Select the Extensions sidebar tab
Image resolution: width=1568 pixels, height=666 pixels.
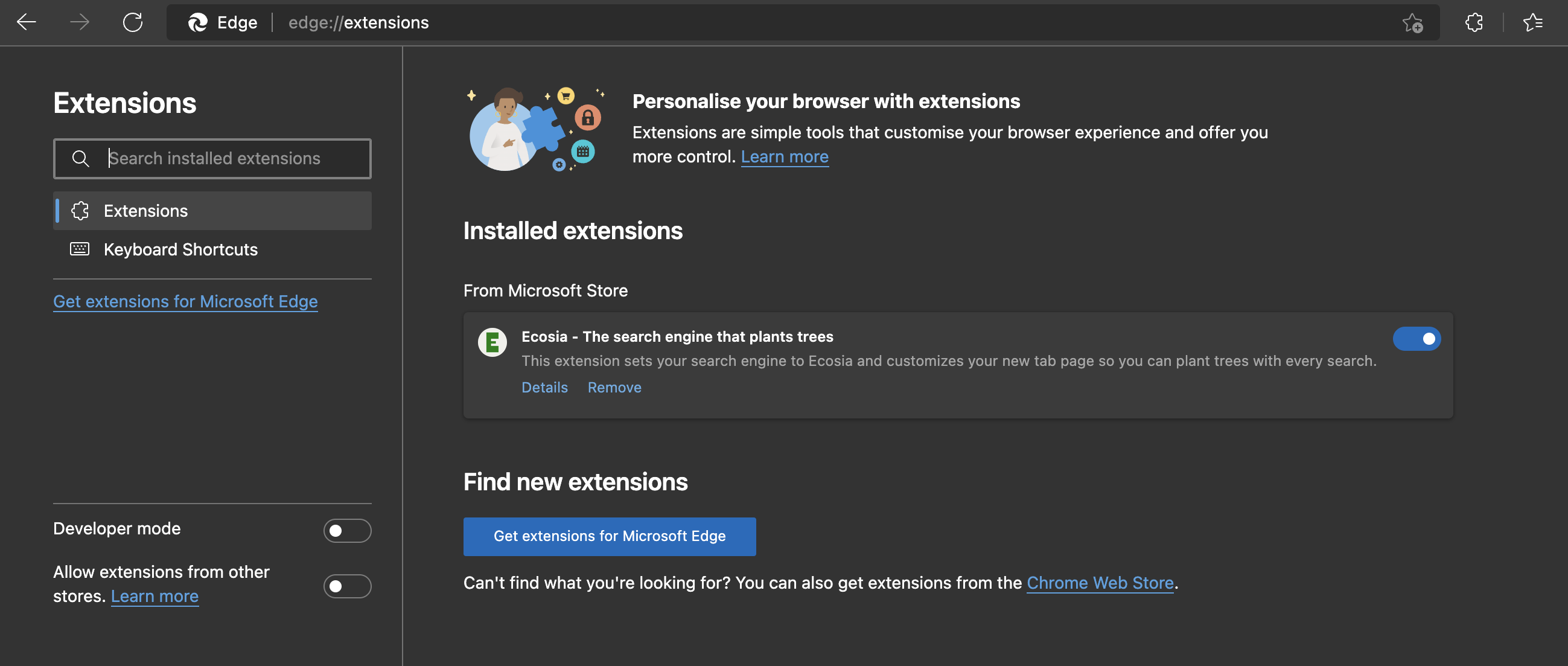(x=212, y=211)
